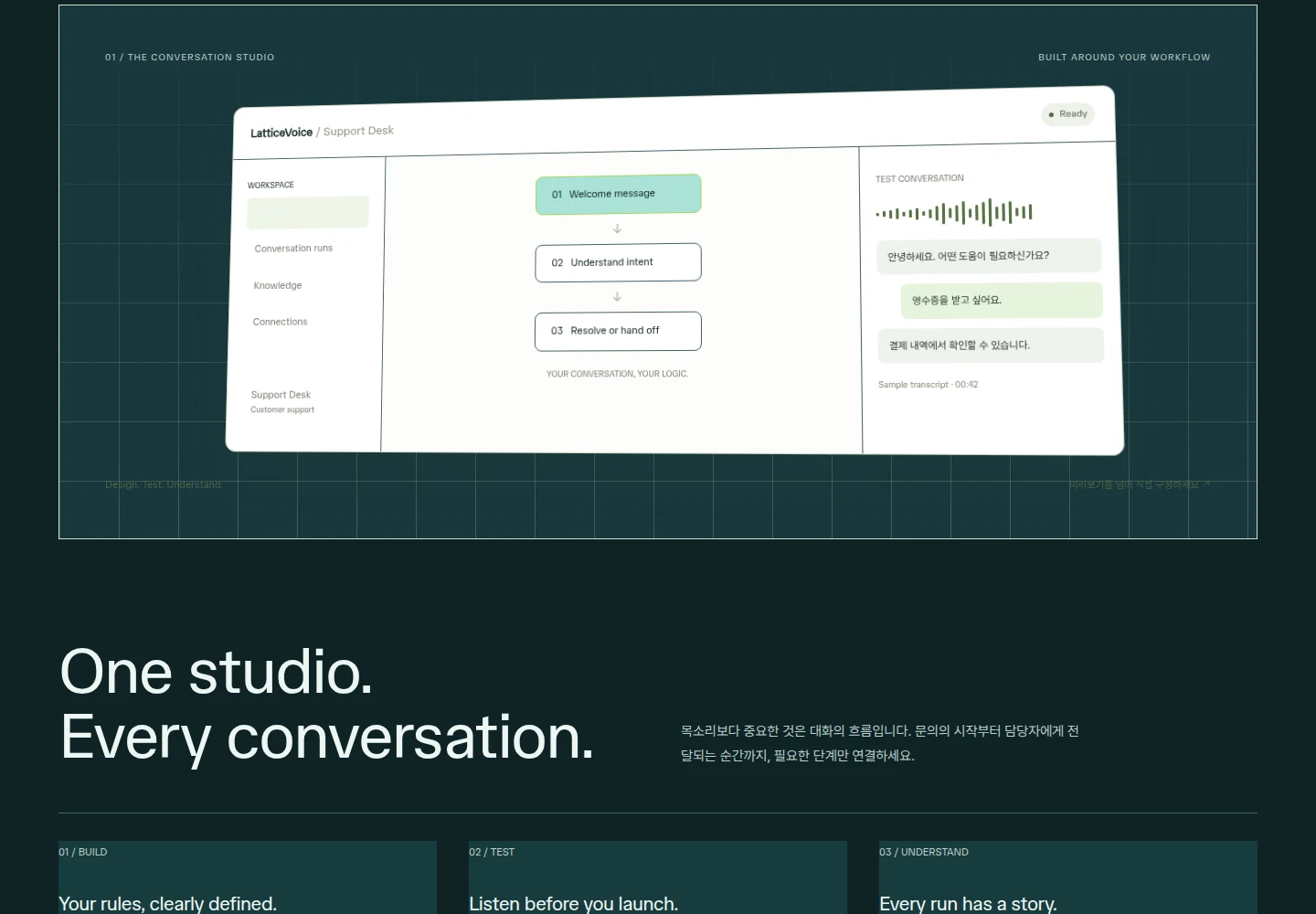Open the 01 / BUILD card
The width and height of the screenshot is (1316, 914).
(248, 877)
